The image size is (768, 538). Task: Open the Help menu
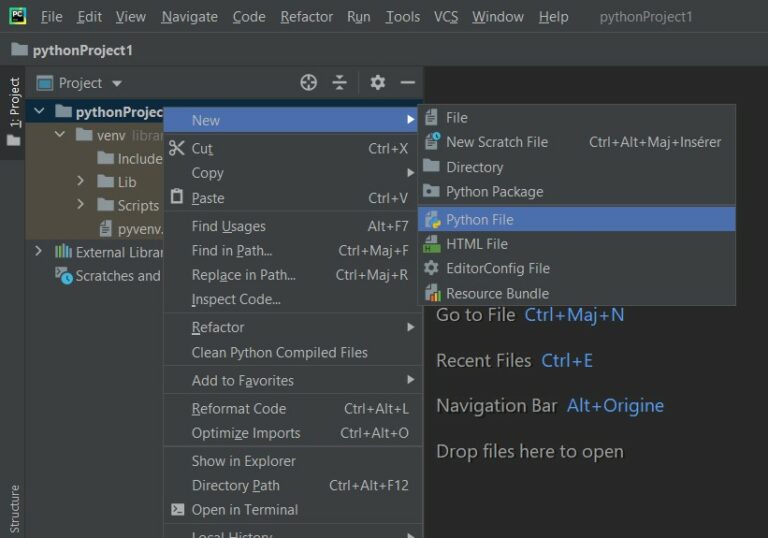click(553, 17)
